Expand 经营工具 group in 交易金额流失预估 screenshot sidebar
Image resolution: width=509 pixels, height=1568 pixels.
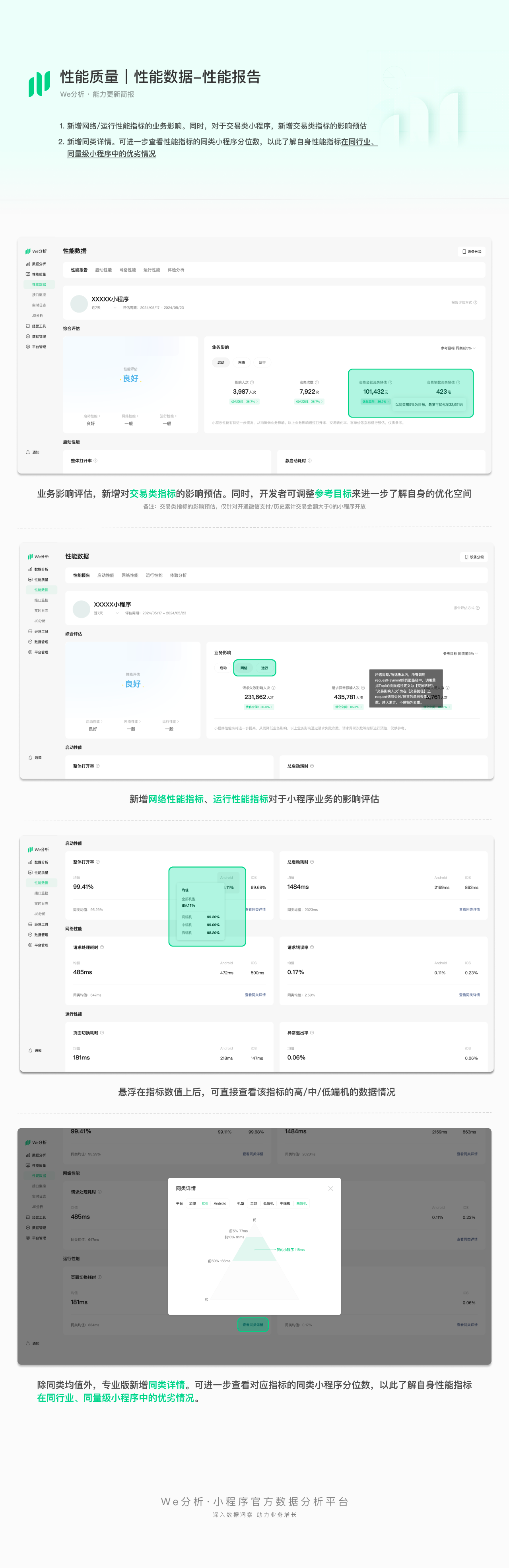tap(36, 326)
